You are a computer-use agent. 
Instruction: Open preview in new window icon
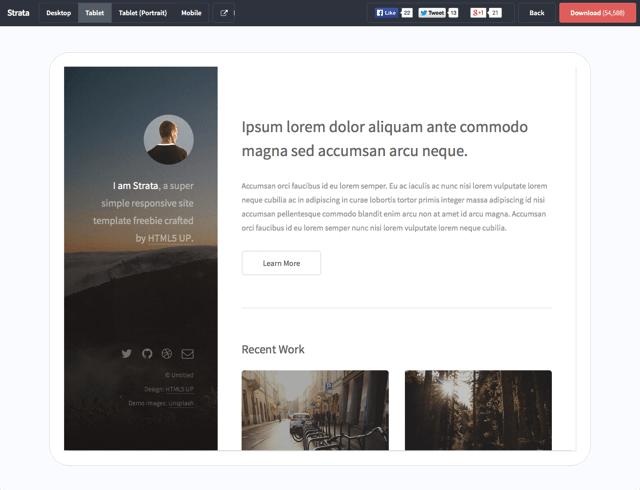(x=224, y=13)
